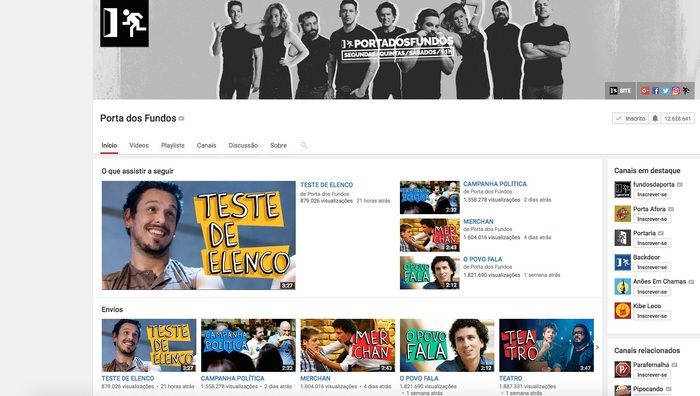This screenshot has height=396, width=700.
Task: Open the fundosdaporta channel name
Action: click(654, 184)
